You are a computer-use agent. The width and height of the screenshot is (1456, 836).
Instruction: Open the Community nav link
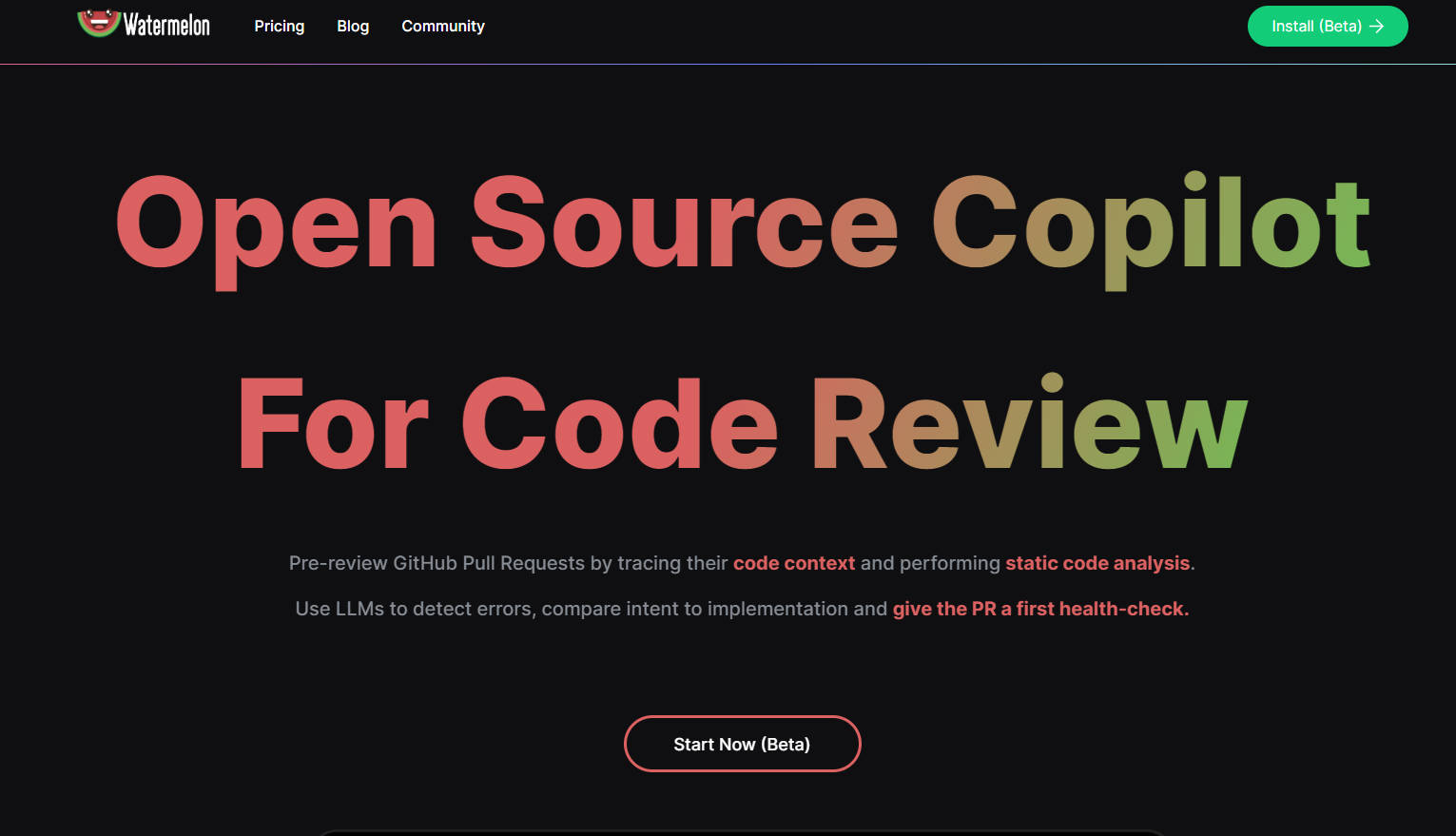pyautogui.click(x=442, y=27)
